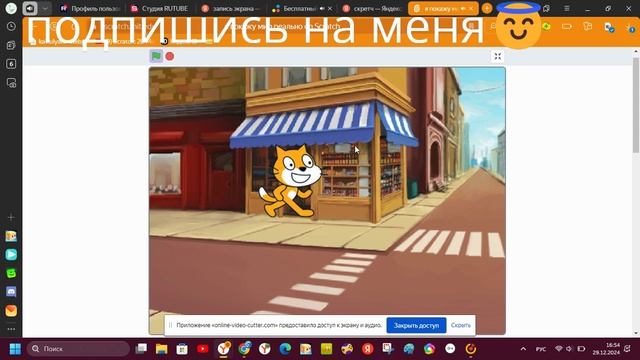Open Microsoft Edge from taskbar

[x=285, y=349]
